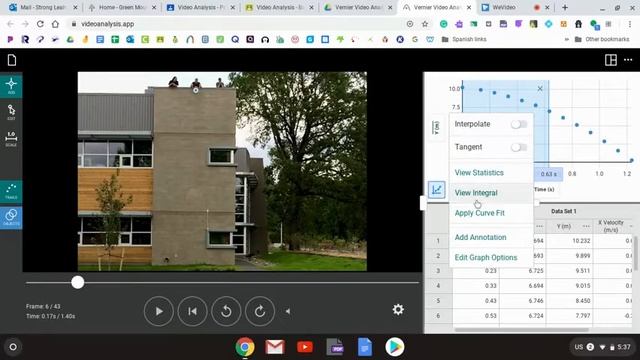Choose View Integral from graph menu
This screenshot has height=360, width=640.
click(x=476, y=193)
